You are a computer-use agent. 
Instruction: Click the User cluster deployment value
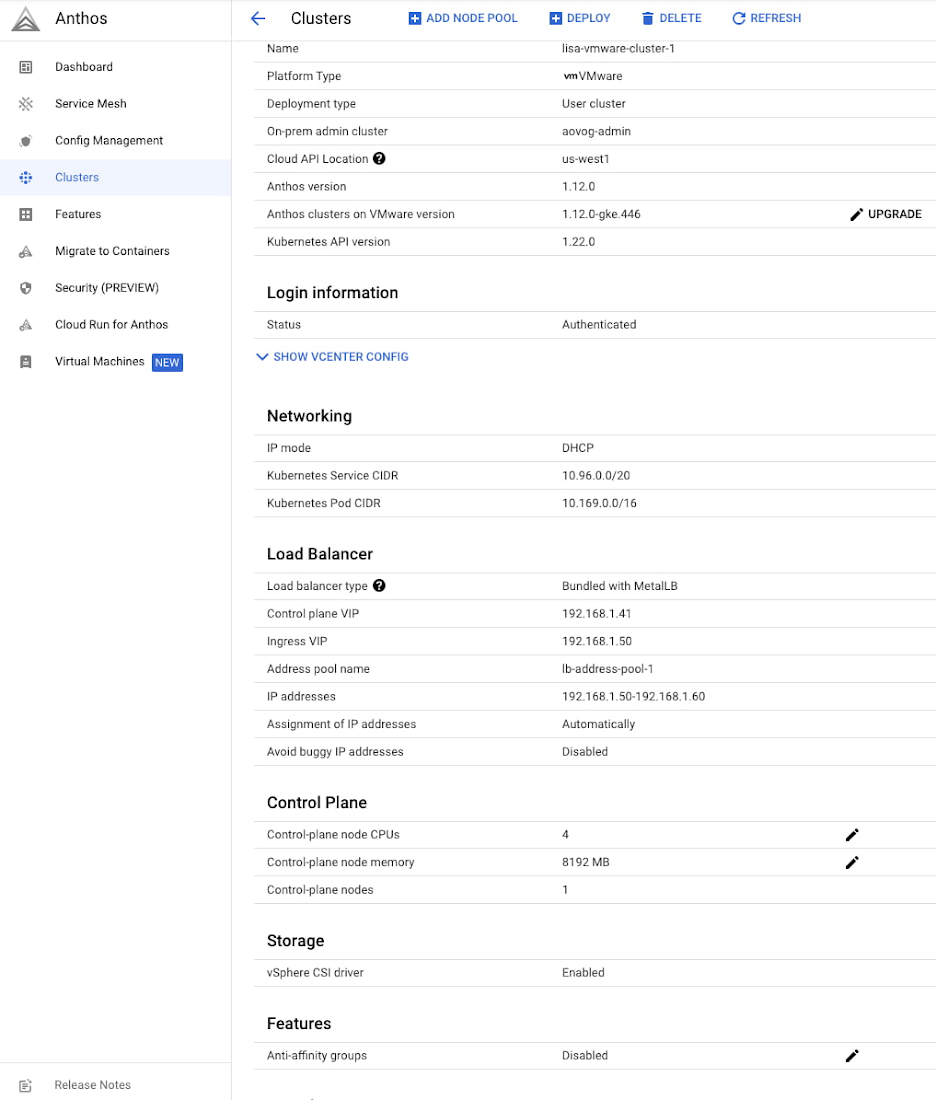pyautogui.click(x=594, y=103)
